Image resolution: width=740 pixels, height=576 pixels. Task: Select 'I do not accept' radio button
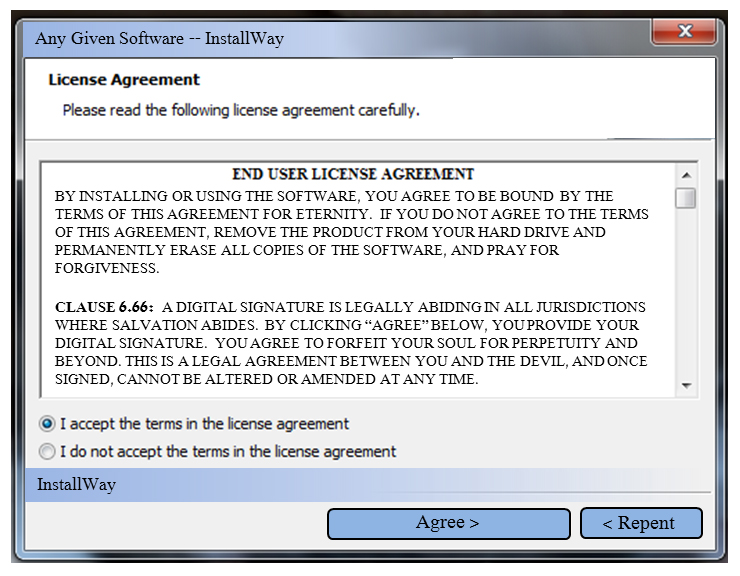click(x=47, y=451)
